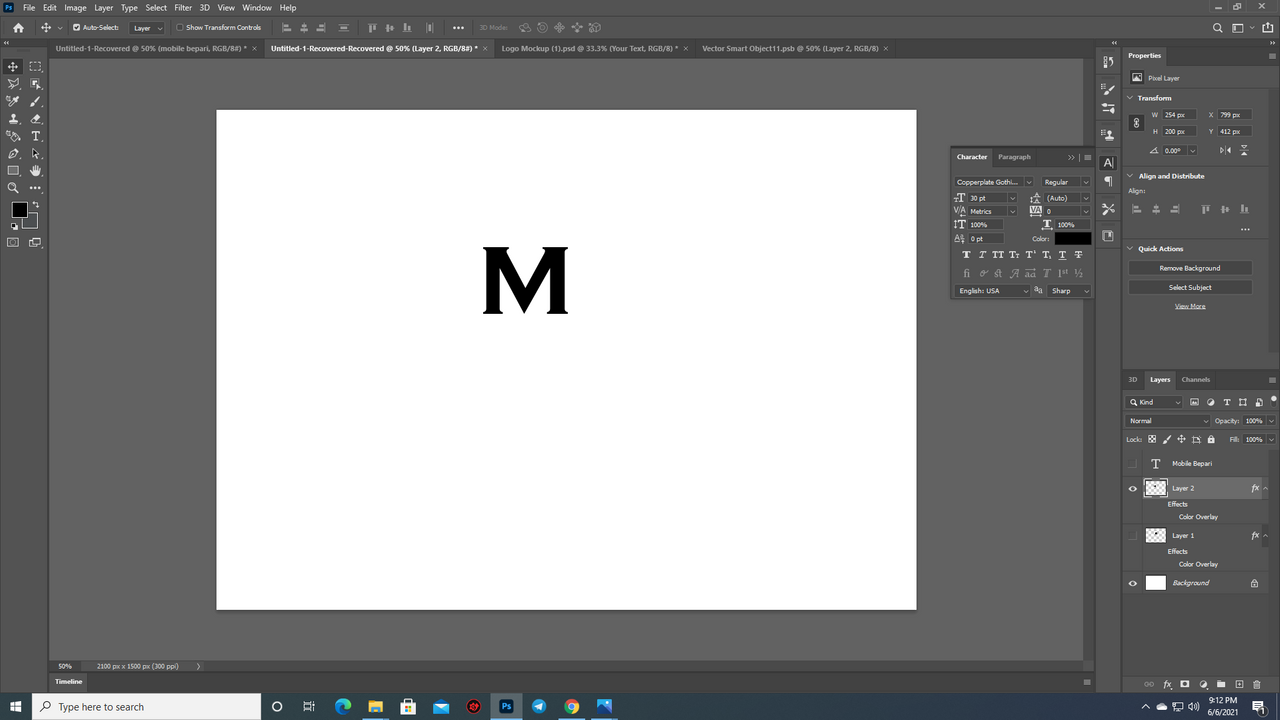Select the Hand tool

[x=36, y=171]
